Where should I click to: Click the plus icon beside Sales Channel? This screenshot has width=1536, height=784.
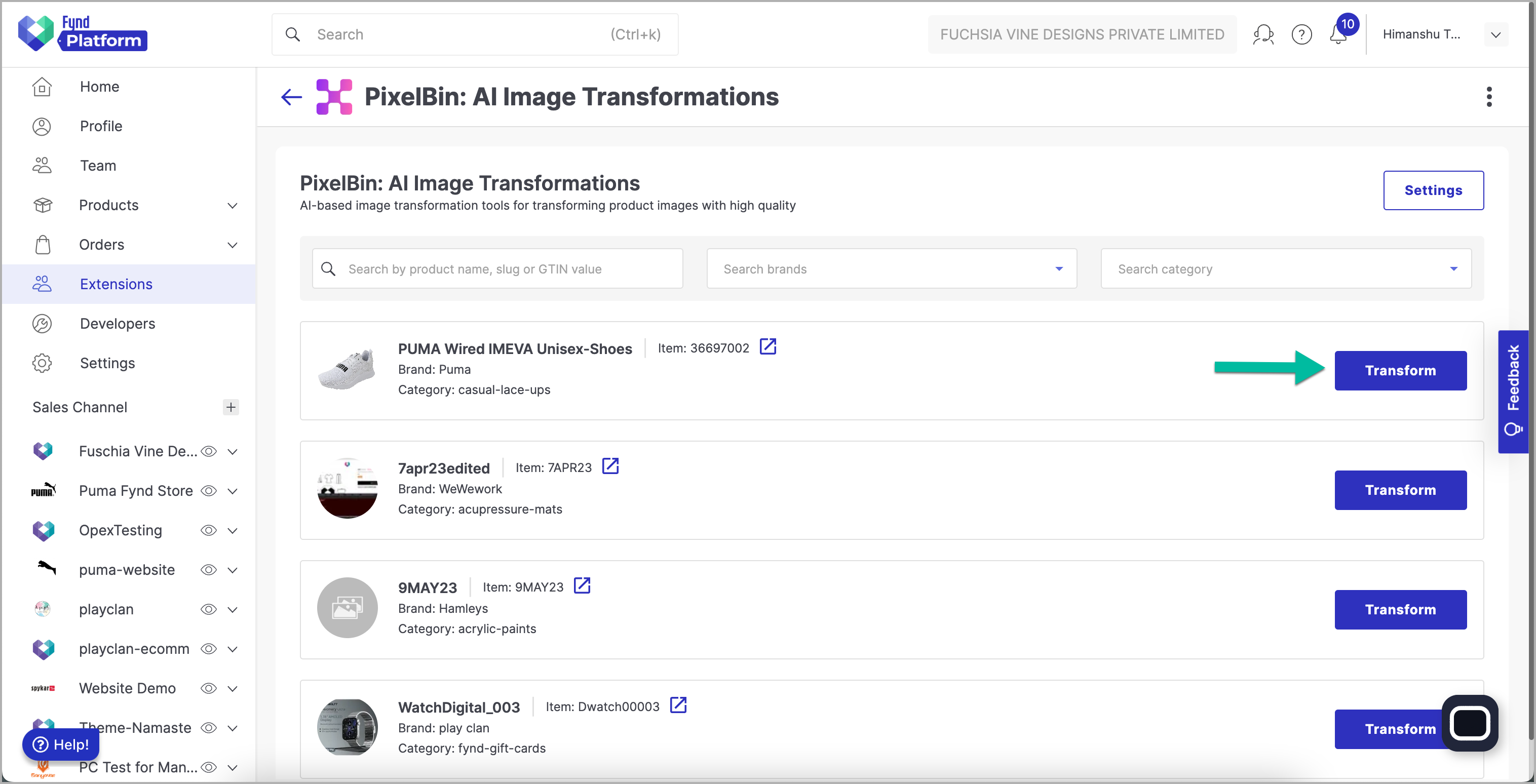231,407
